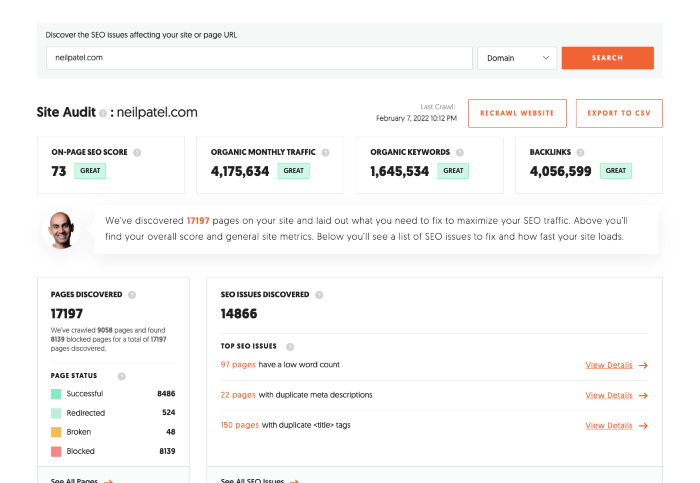Open the Backlinks help icon
Screen dimensions: 700x483
click(580, 153)
